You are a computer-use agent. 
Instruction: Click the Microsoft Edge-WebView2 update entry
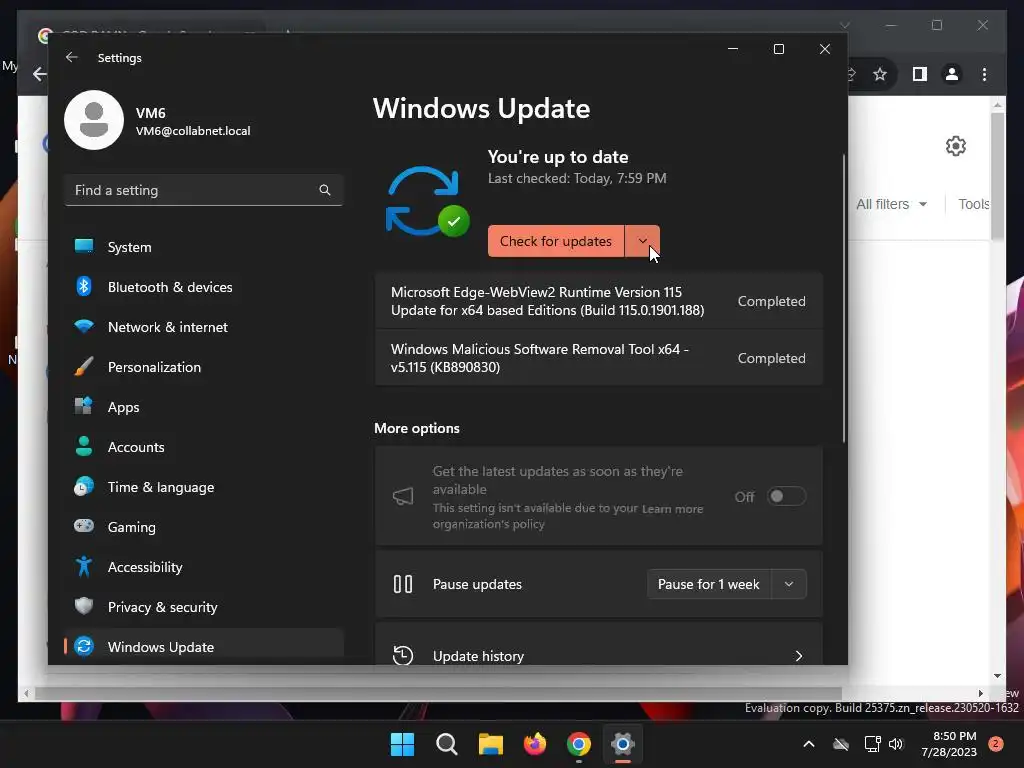pyautogui.click(x=598, y=301)
